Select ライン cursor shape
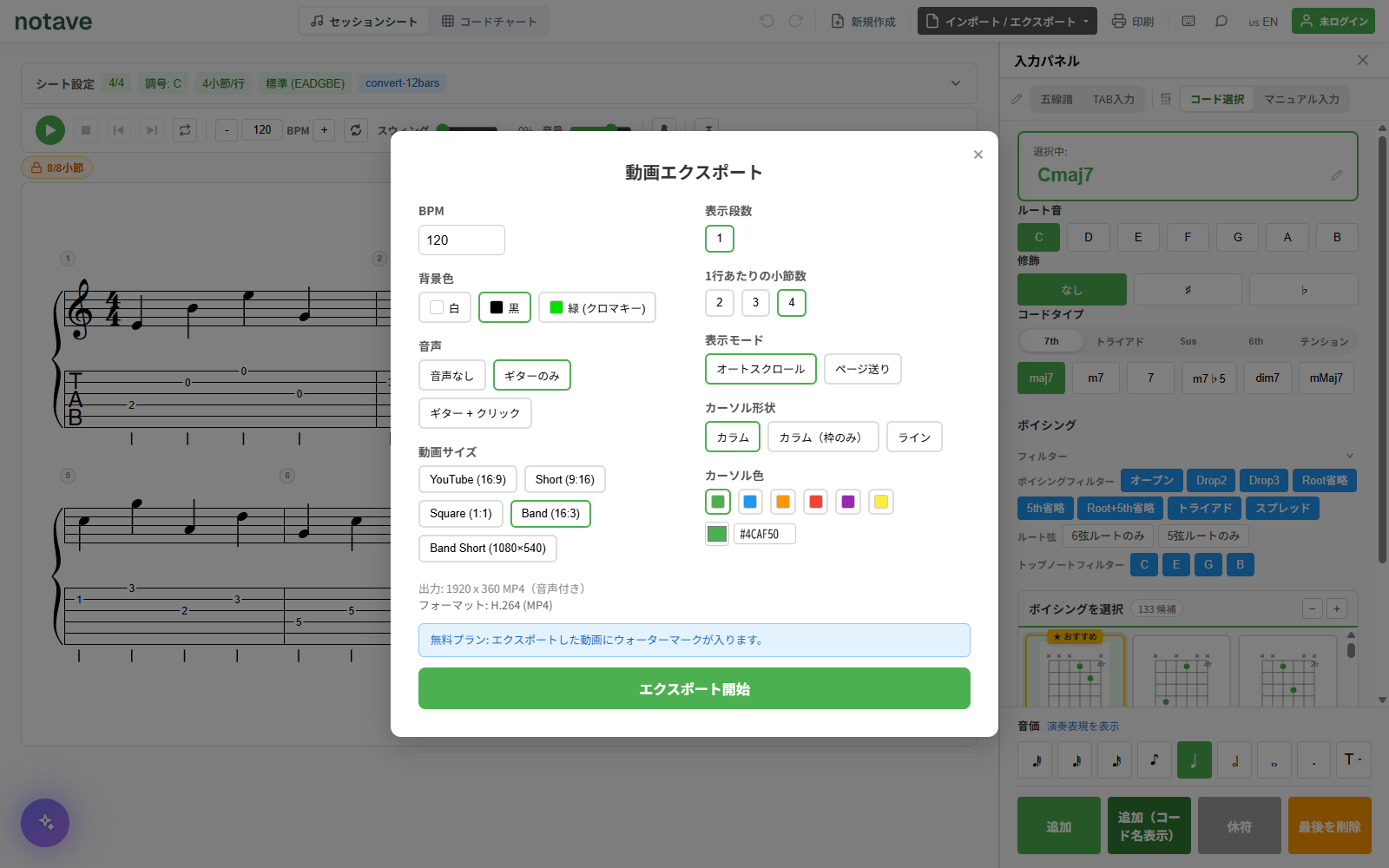 914,437
